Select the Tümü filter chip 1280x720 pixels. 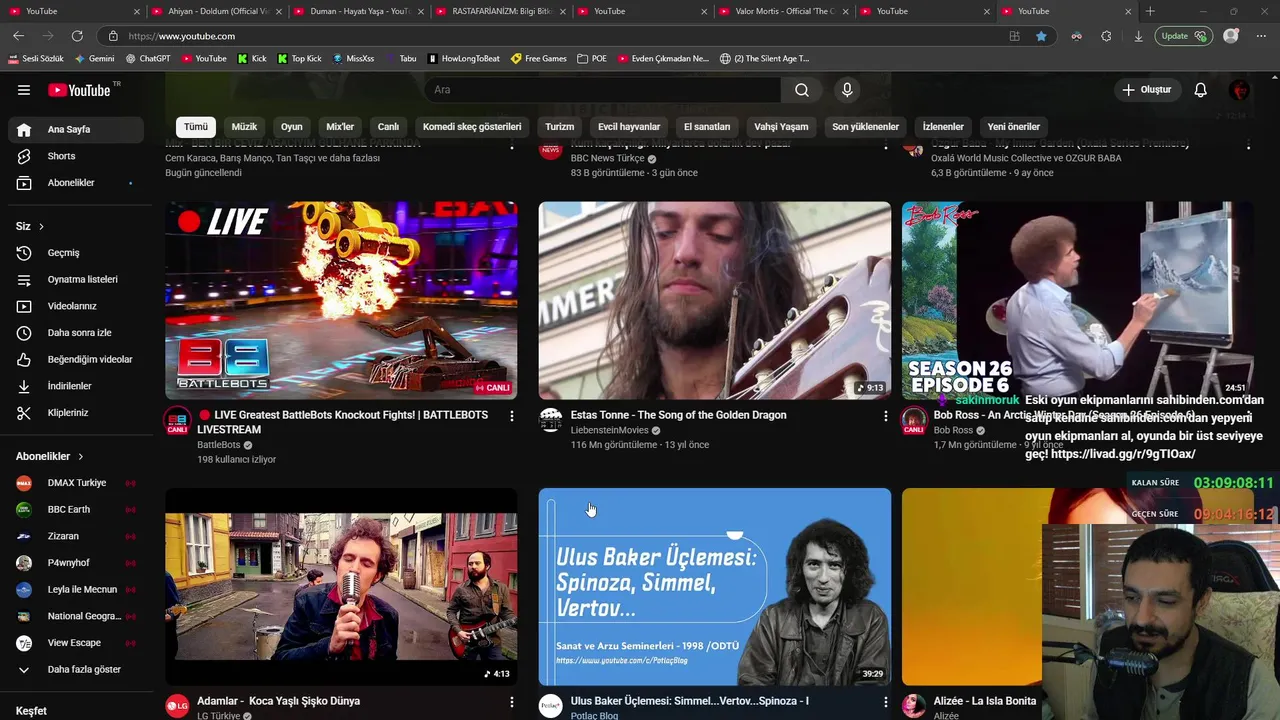pos(196,127)
